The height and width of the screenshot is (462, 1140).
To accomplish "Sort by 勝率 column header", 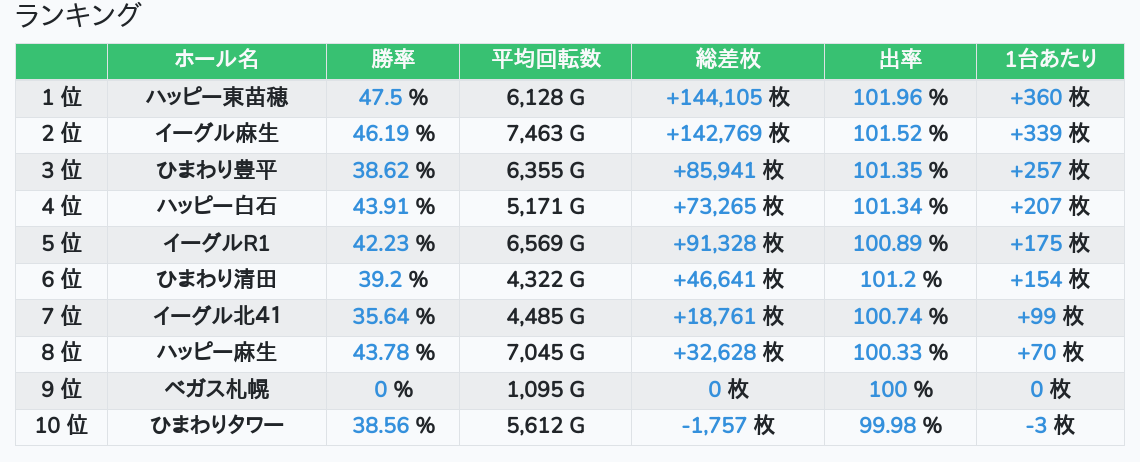I will (392, 60).
